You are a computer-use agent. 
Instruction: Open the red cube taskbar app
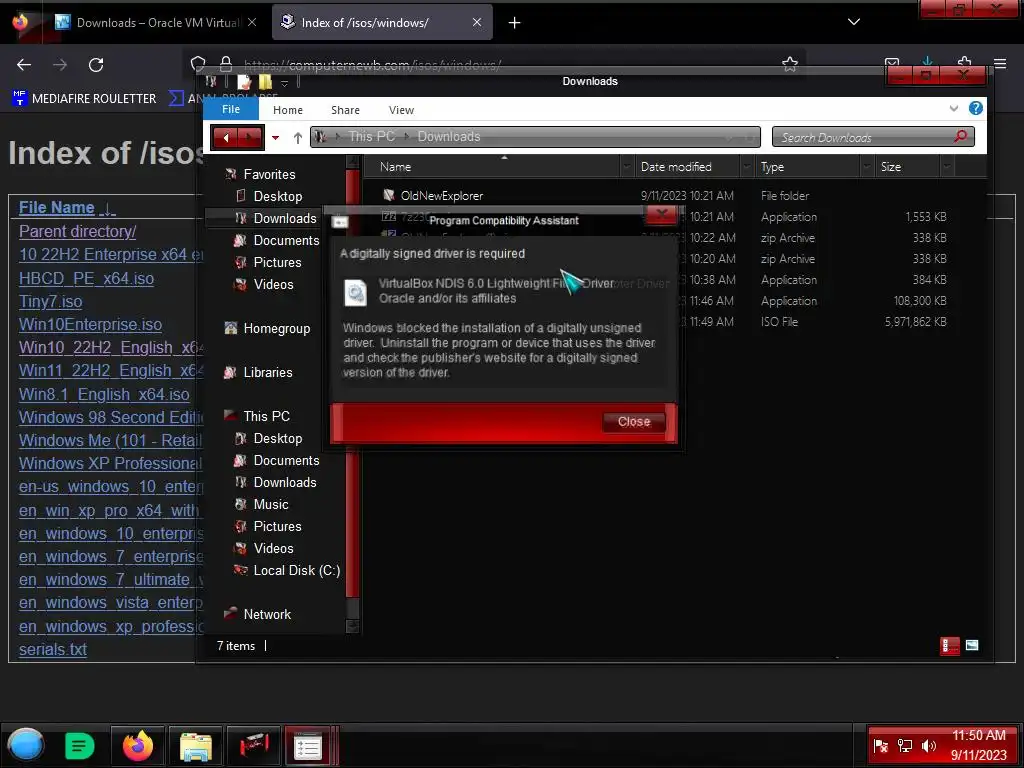pos(253,746)
